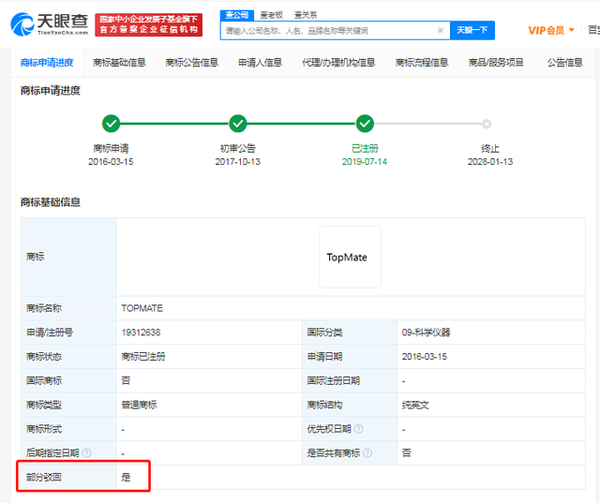Viewport: 600px width, 503px height.
Task: Click the 终止 grey progress marker
Action: [486, 124]
